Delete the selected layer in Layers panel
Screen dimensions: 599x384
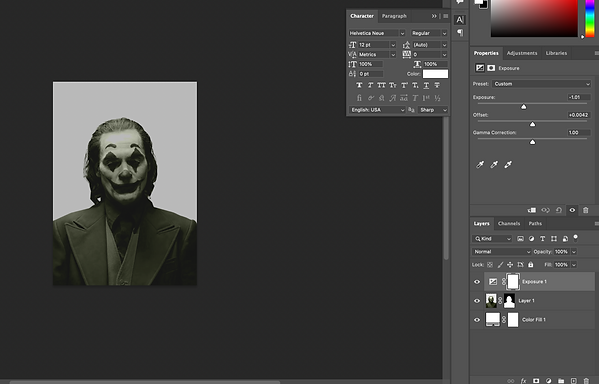(586, 381)
